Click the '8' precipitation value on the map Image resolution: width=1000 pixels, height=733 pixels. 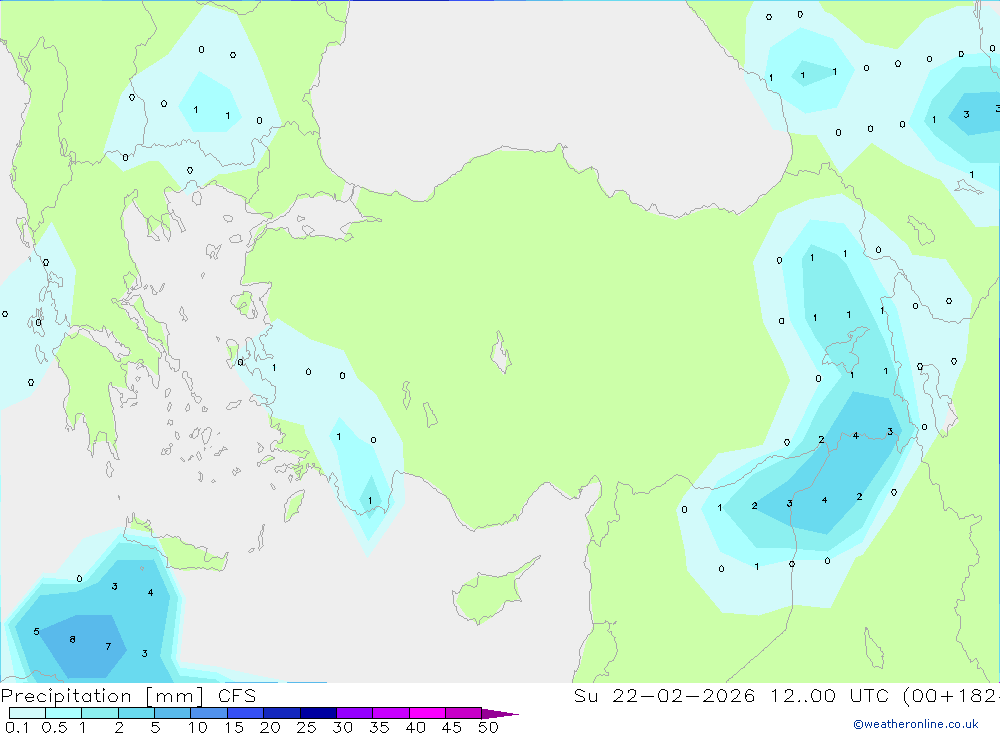[73, 639]
